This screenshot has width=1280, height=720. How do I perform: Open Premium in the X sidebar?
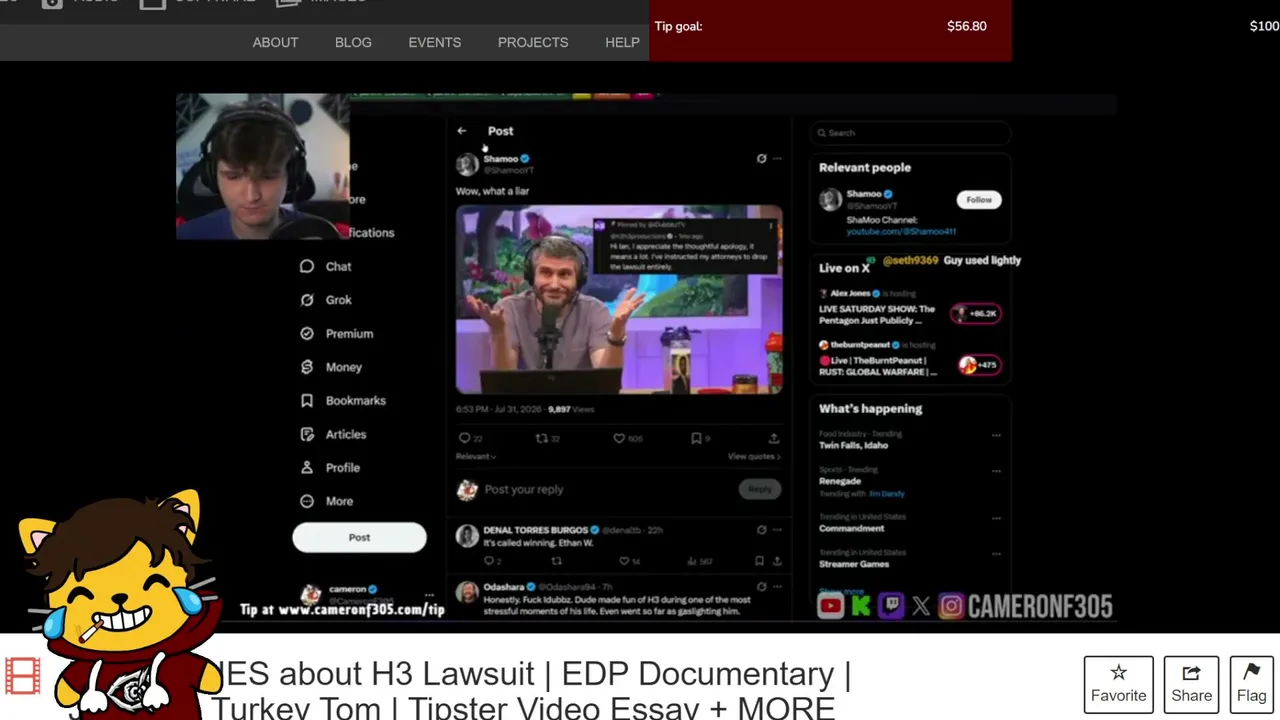[337, 334]
